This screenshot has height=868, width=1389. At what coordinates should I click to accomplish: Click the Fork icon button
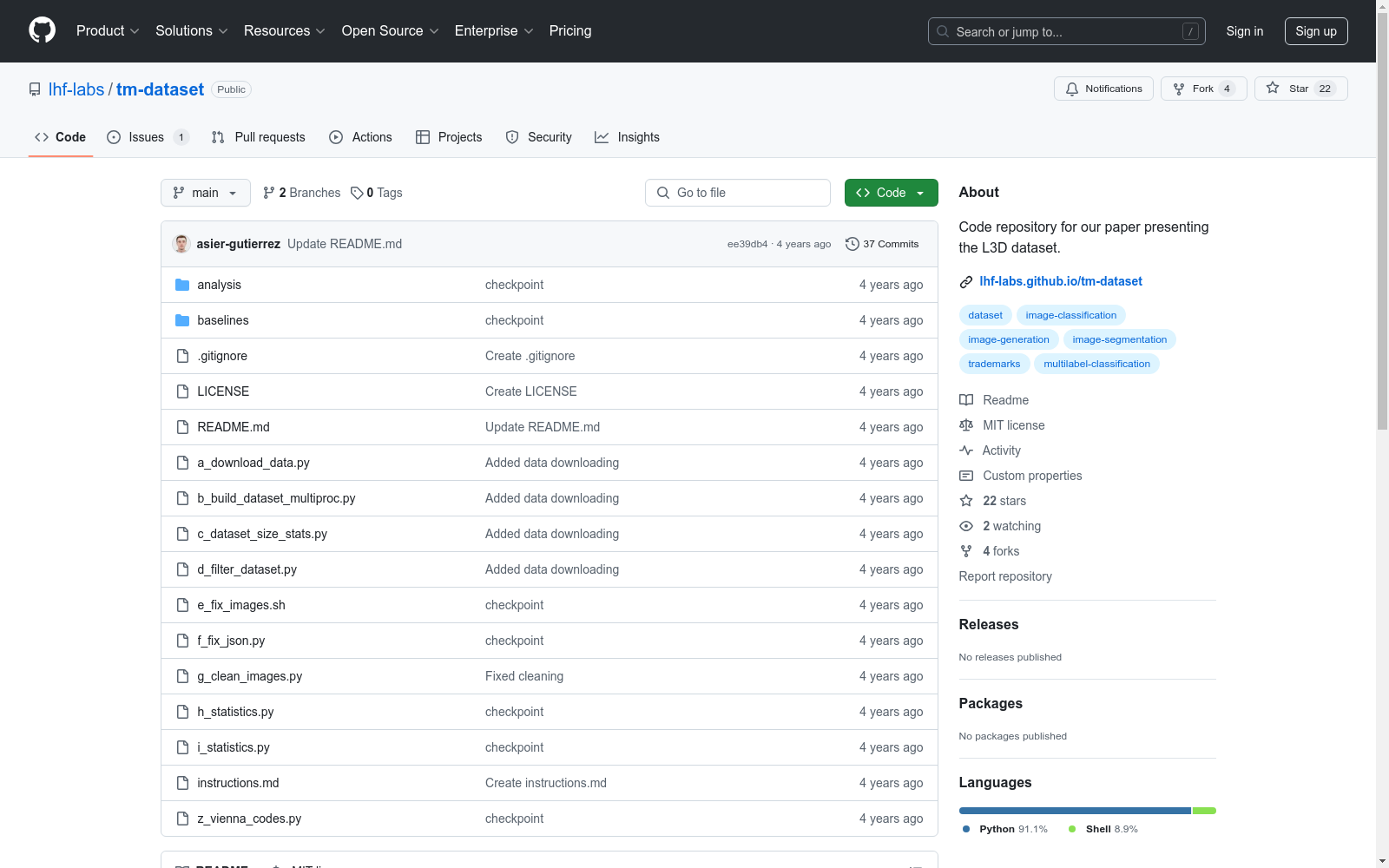[x=1203, y=89]
